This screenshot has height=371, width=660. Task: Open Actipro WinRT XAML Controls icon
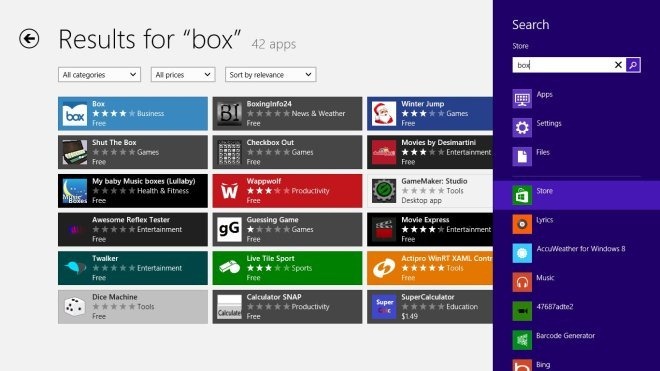[384, 268]
